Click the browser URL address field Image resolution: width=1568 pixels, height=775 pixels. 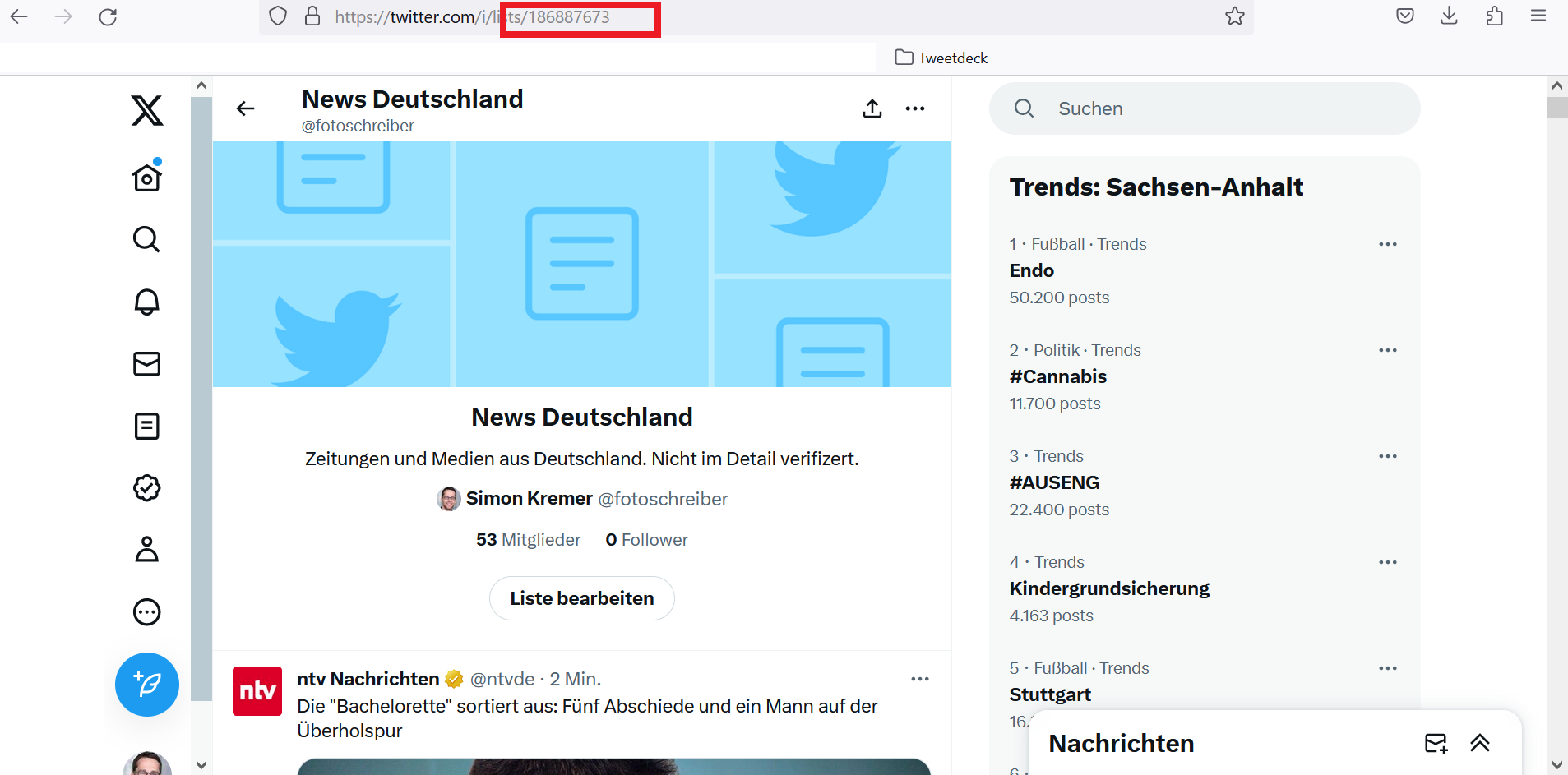[x=756, y=16]
